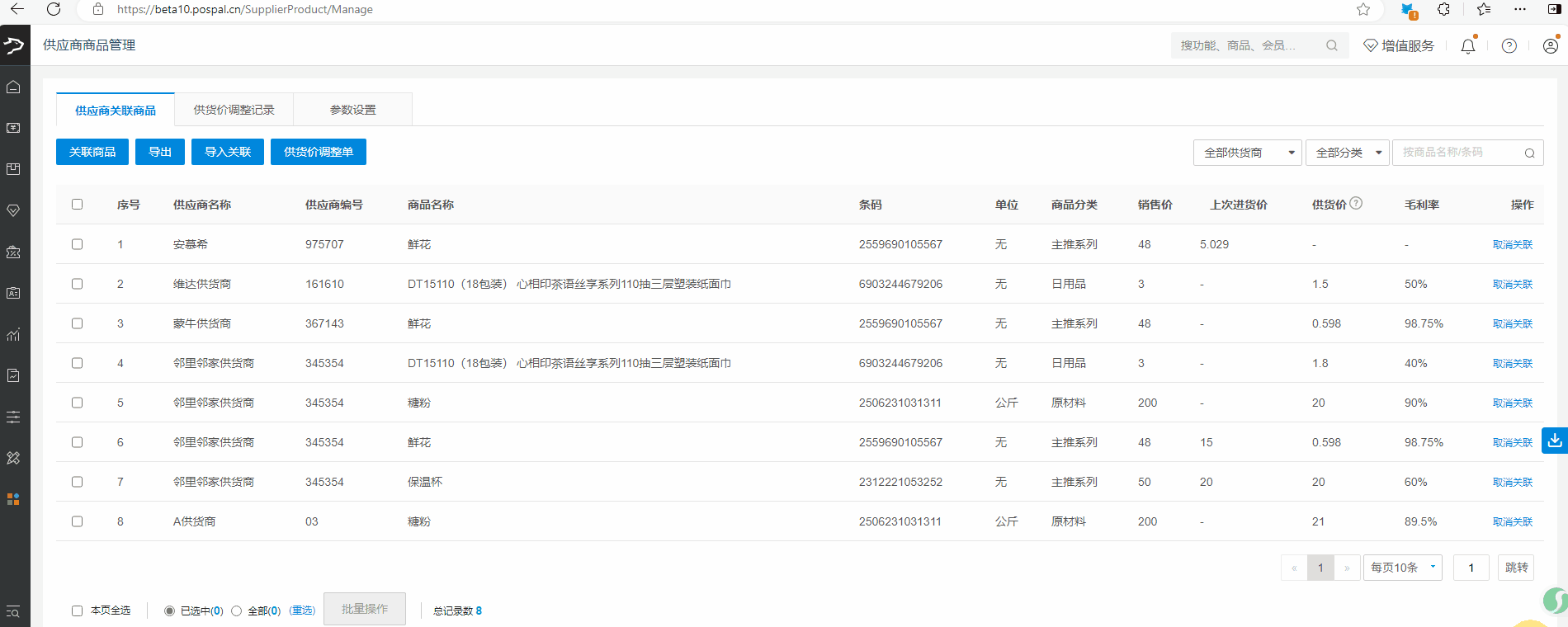This screenshot has width=1568, height=627.
Task: Click the 导出 button
Action: [x=160, y=152]
